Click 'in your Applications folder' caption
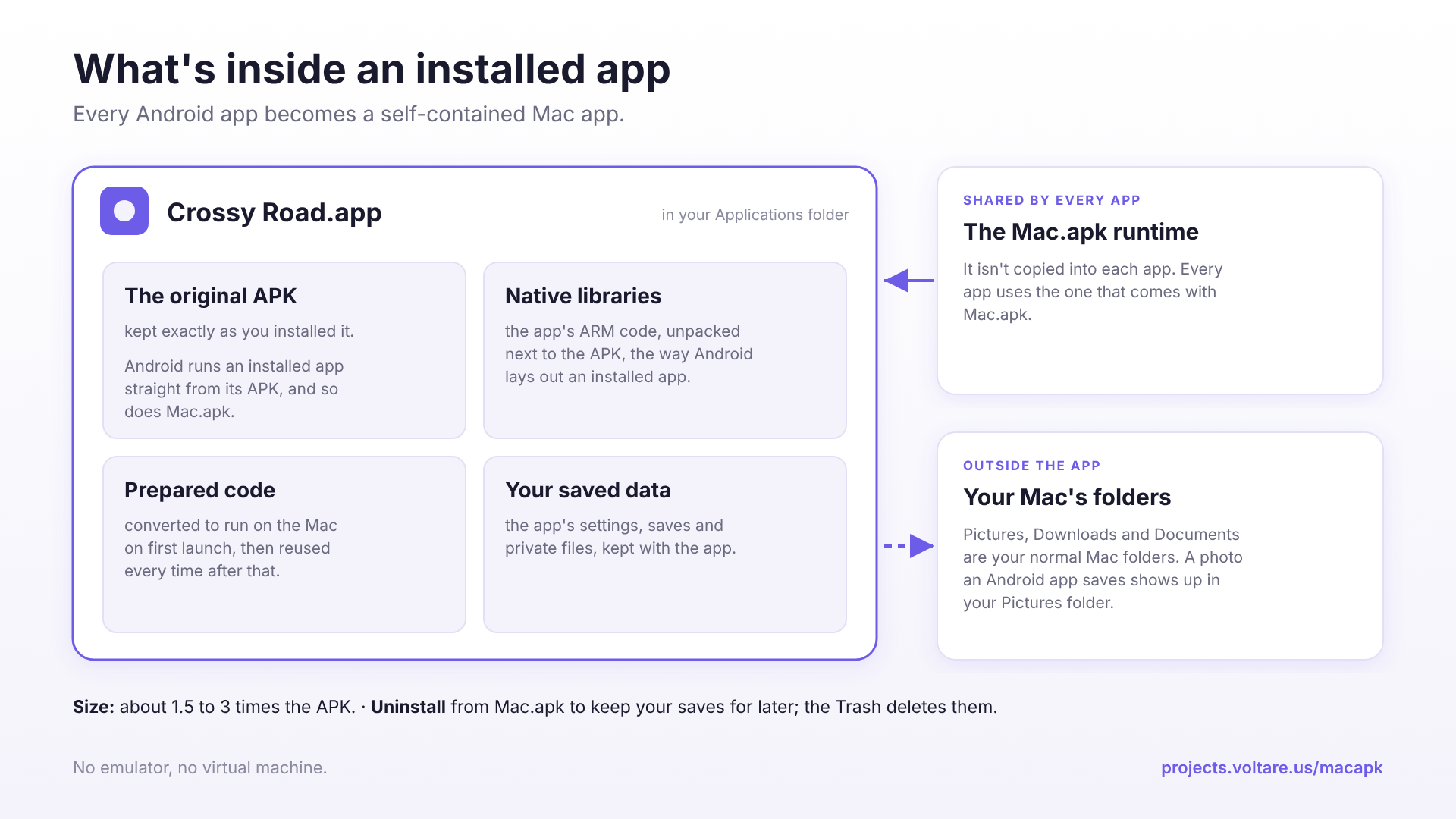This screenshot has height=819, width=1456. [755, 215]
